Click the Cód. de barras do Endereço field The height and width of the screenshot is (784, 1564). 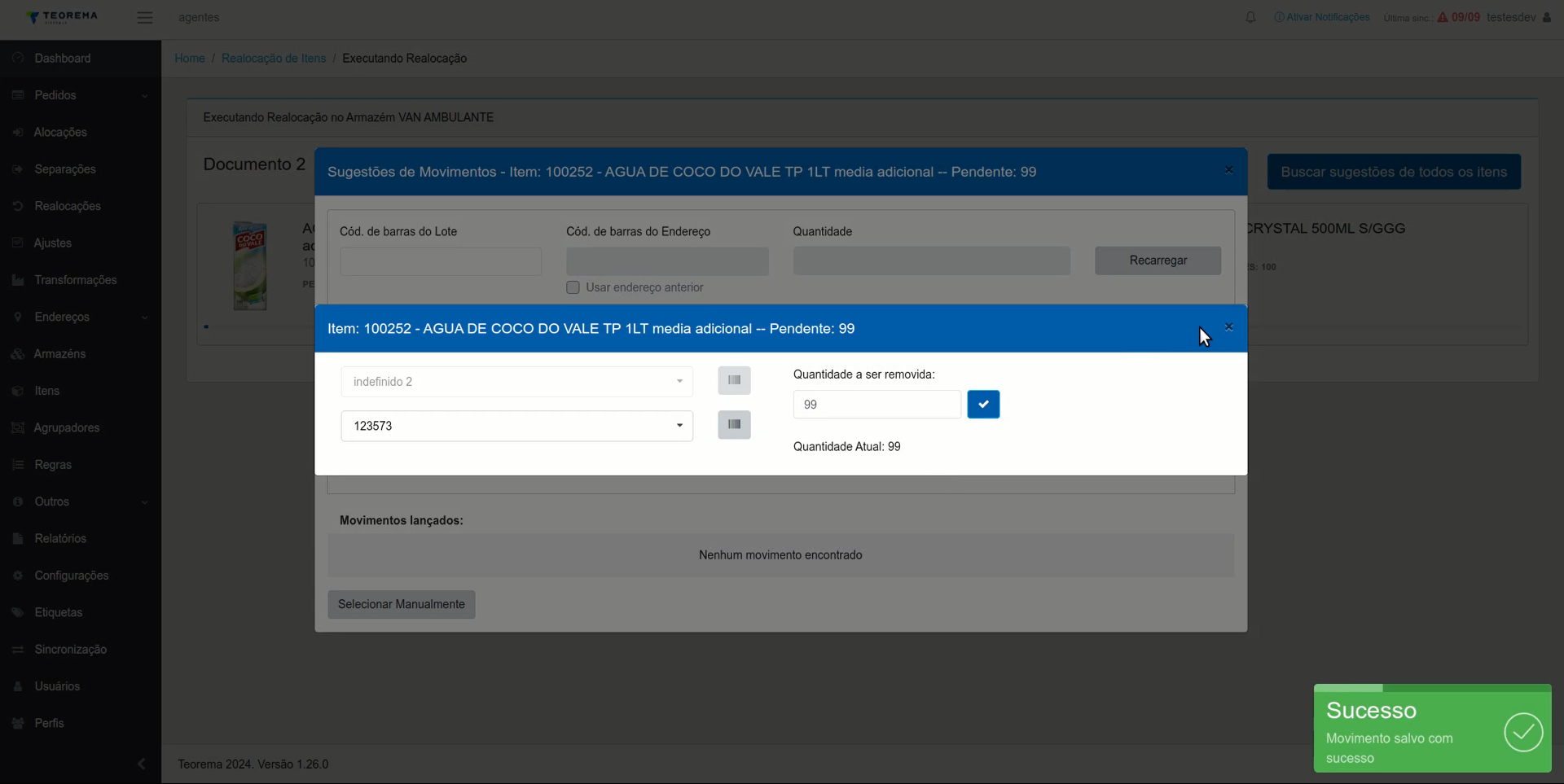[x=667, y=261]
